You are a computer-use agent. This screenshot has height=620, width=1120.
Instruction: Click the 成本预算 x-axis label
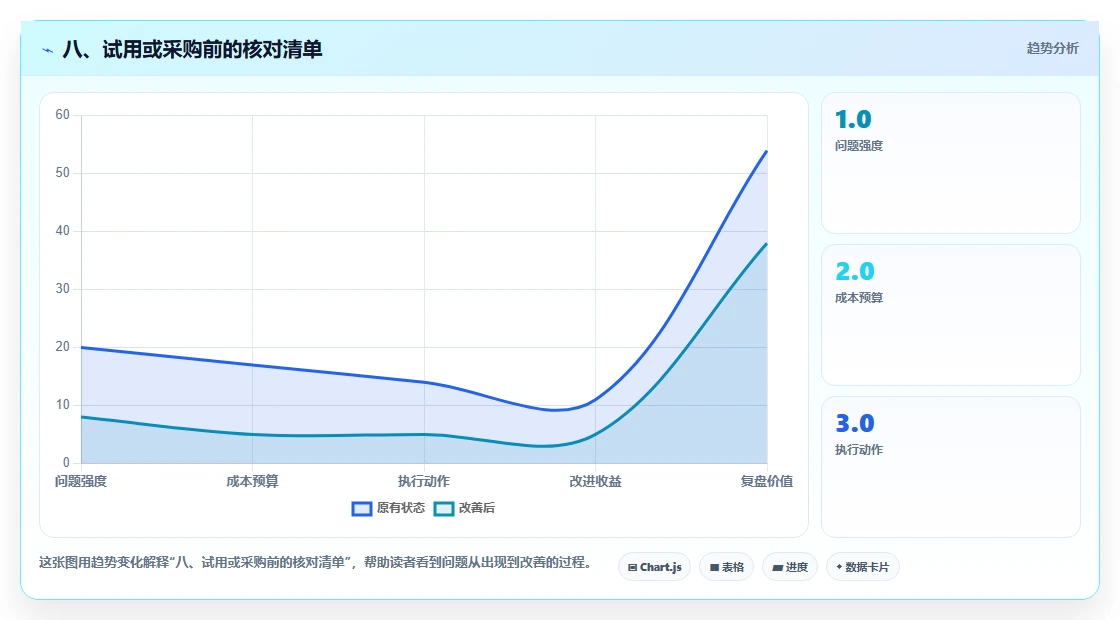coord(252,481)
